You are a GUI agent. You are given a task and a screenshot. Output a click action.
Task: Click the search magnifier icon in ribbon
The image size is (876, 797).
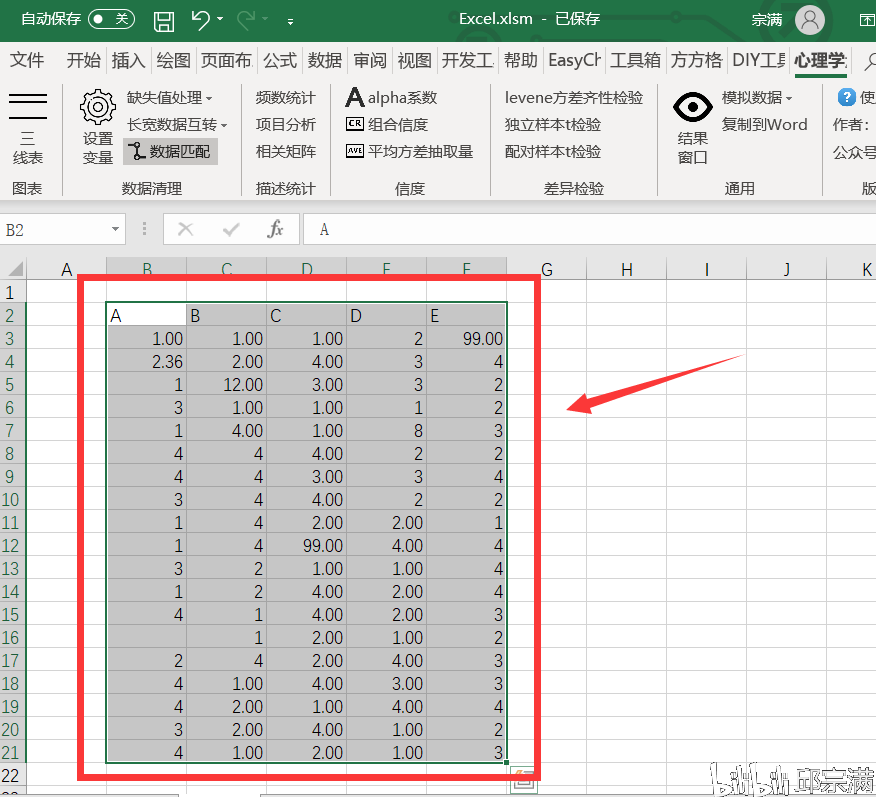(869, 61)
